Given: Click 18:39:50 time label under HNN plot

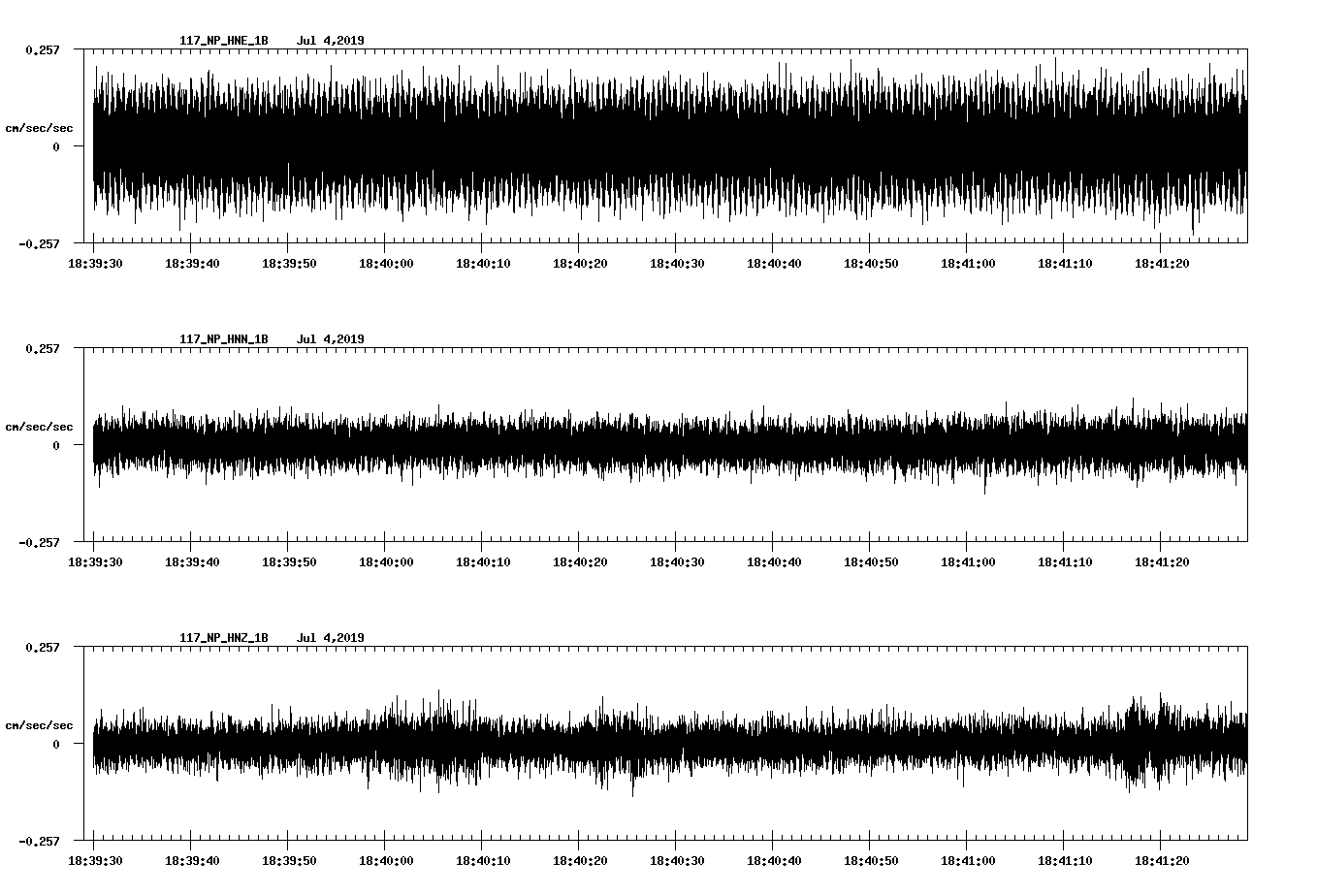Looking at the screenshot, I should coord(289,561).
